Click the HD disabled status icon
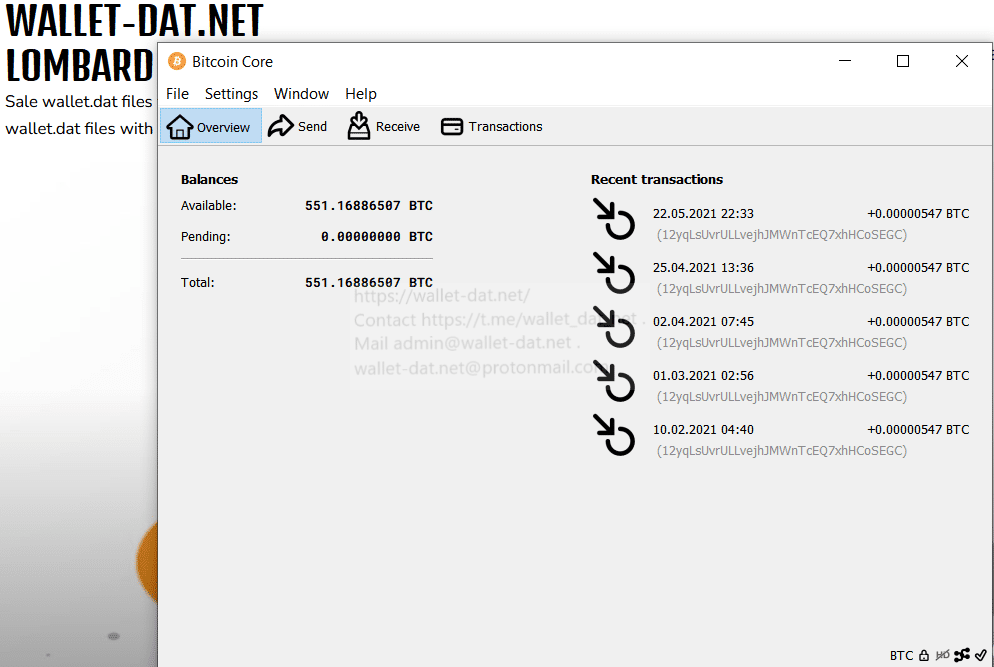The height and width of the screenshot is (667, 994). coord(943,655)
